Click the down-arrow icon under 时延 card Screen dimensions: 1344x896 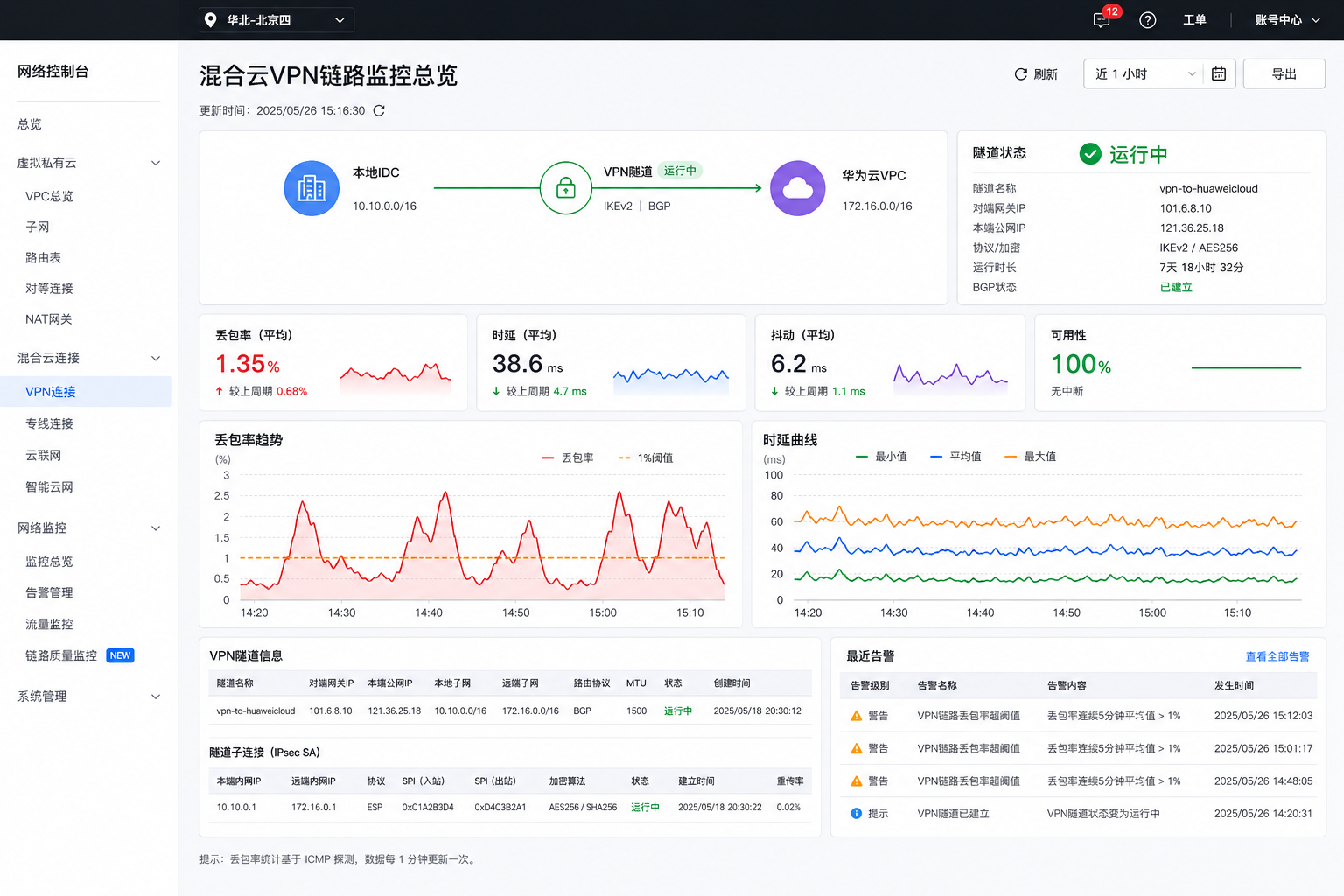point(496,391)
